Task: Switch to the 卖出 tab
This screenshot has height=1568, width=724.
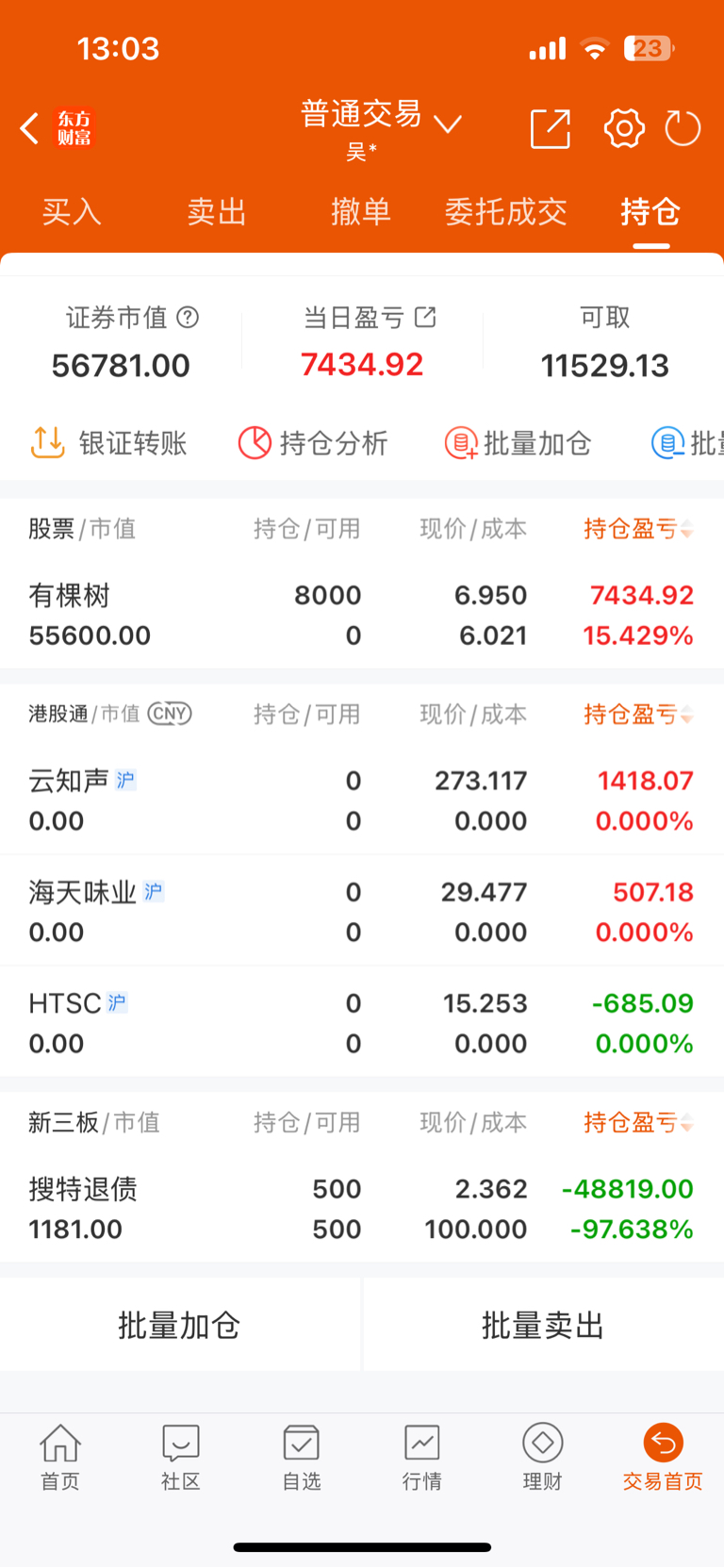Action: pos(217,211)
